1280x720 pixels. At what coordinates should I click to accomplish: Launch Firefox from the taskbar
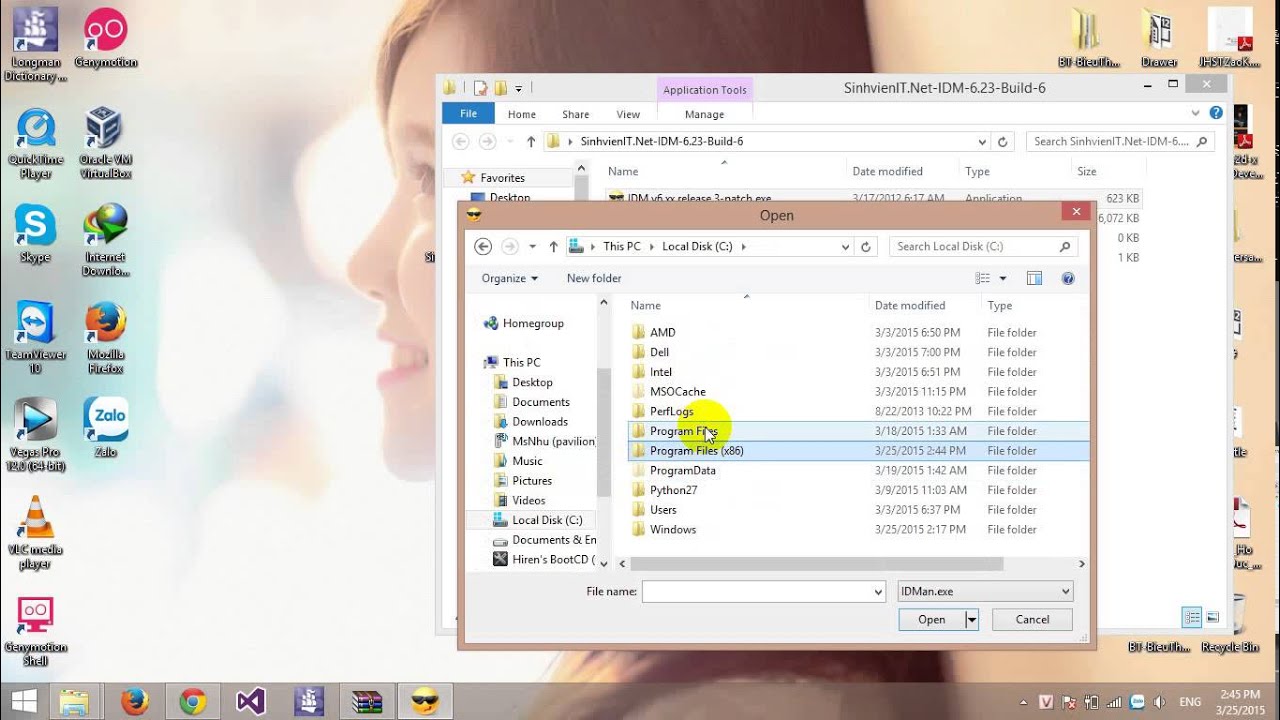pyautogui.click(x=134, y=702)
